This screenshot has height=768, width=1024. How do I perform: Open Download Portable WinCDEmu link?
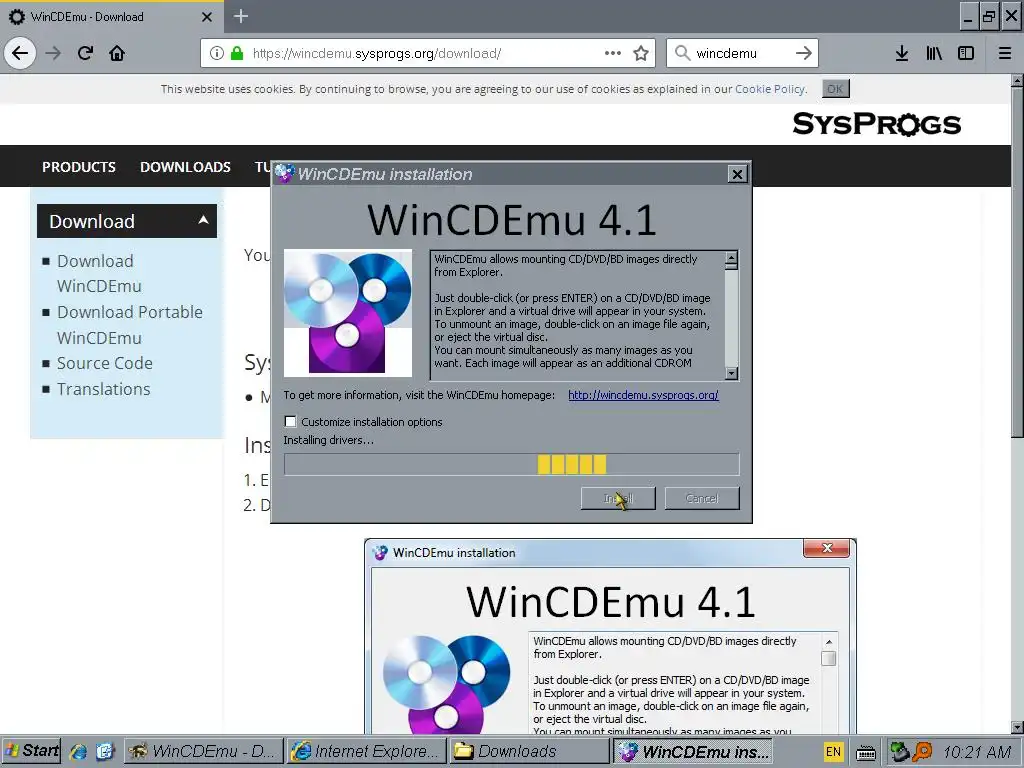130,325
